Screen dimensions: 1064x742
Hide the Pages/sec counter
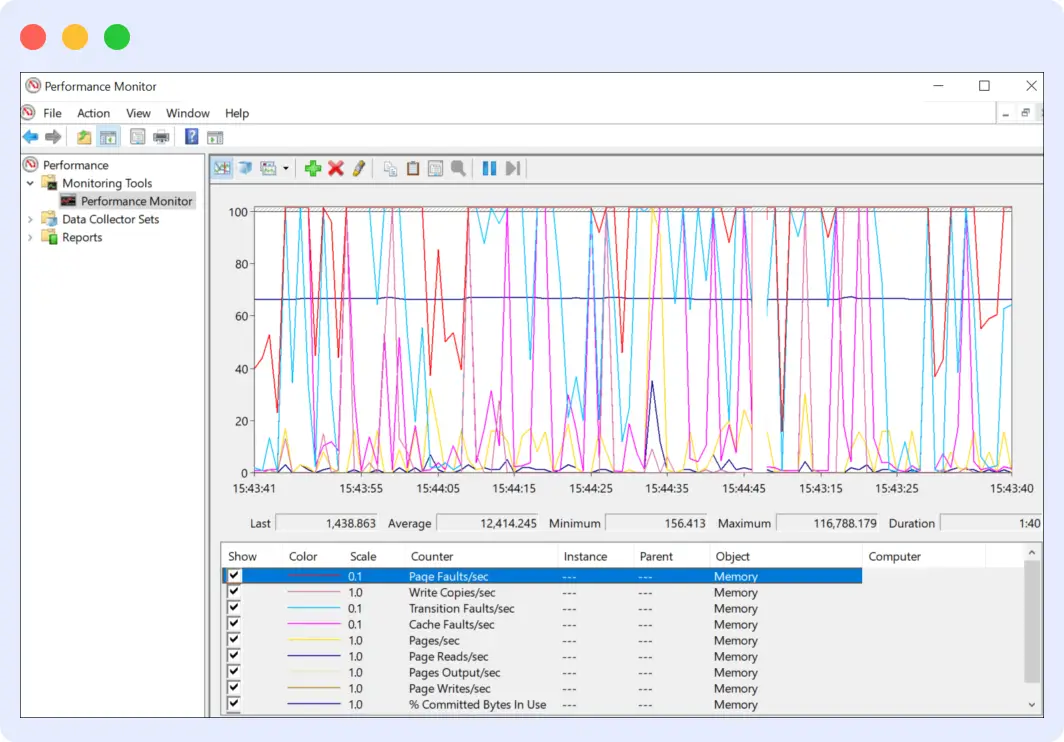tap(233, 640)
